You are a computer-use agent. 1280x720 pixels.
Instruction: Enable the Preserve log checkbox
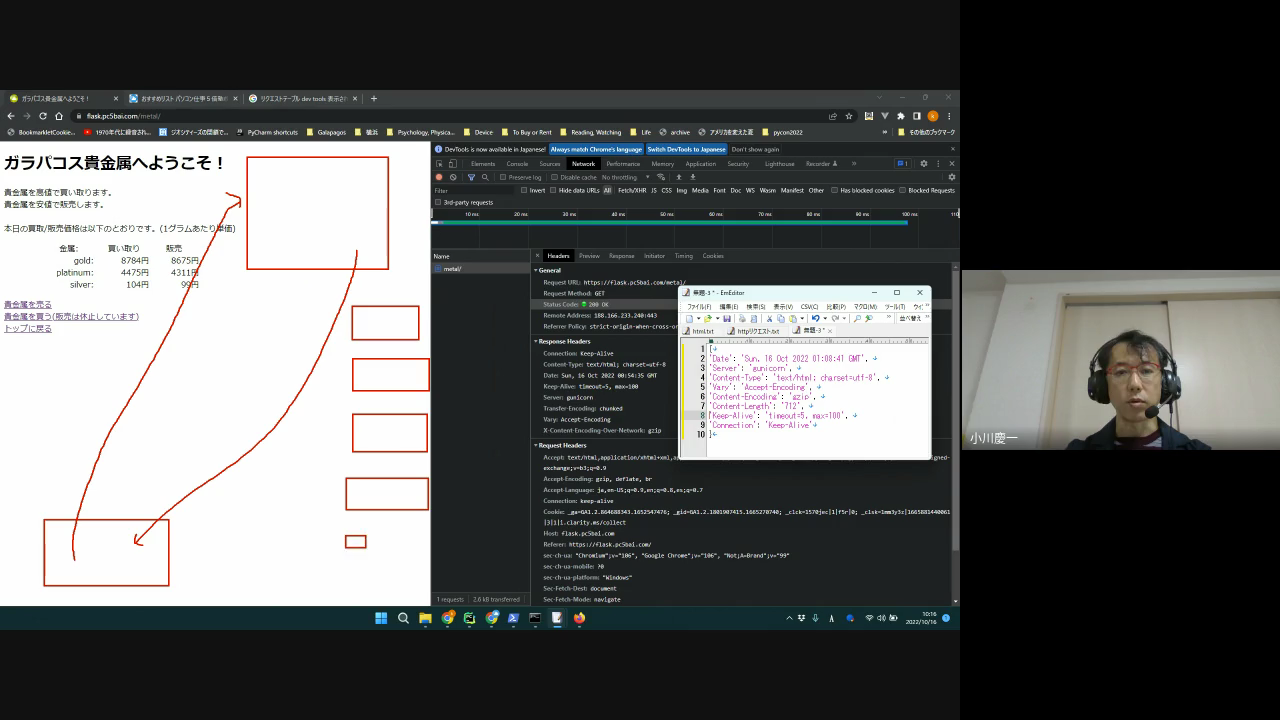(x=505, y=177)
